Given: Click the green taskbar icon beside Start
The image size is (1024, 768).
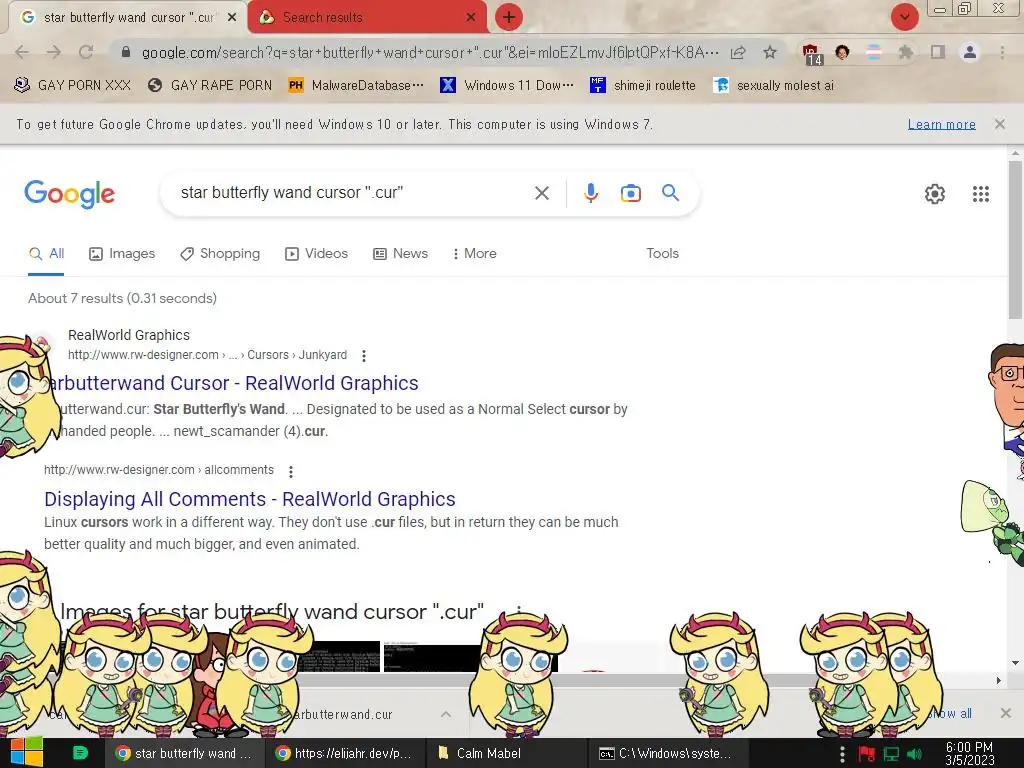Looking at the screenshot, I should (80, 753).
